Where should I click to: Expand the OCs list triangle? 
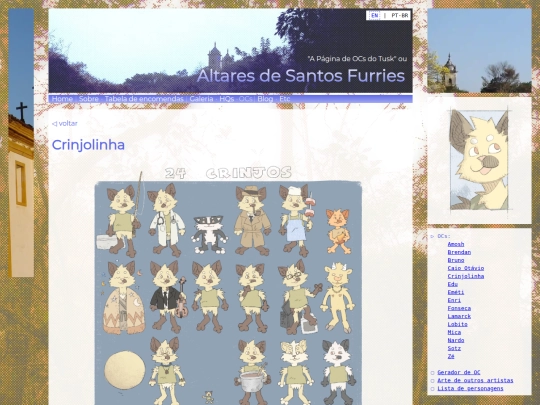pos(432,236)
